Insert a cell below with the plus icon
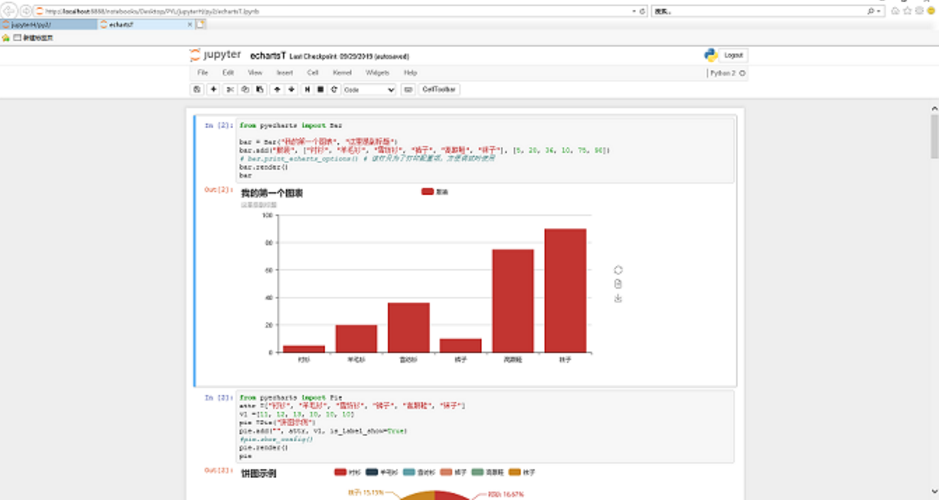This screenshot has width=939, height=501. click(213, 89)
